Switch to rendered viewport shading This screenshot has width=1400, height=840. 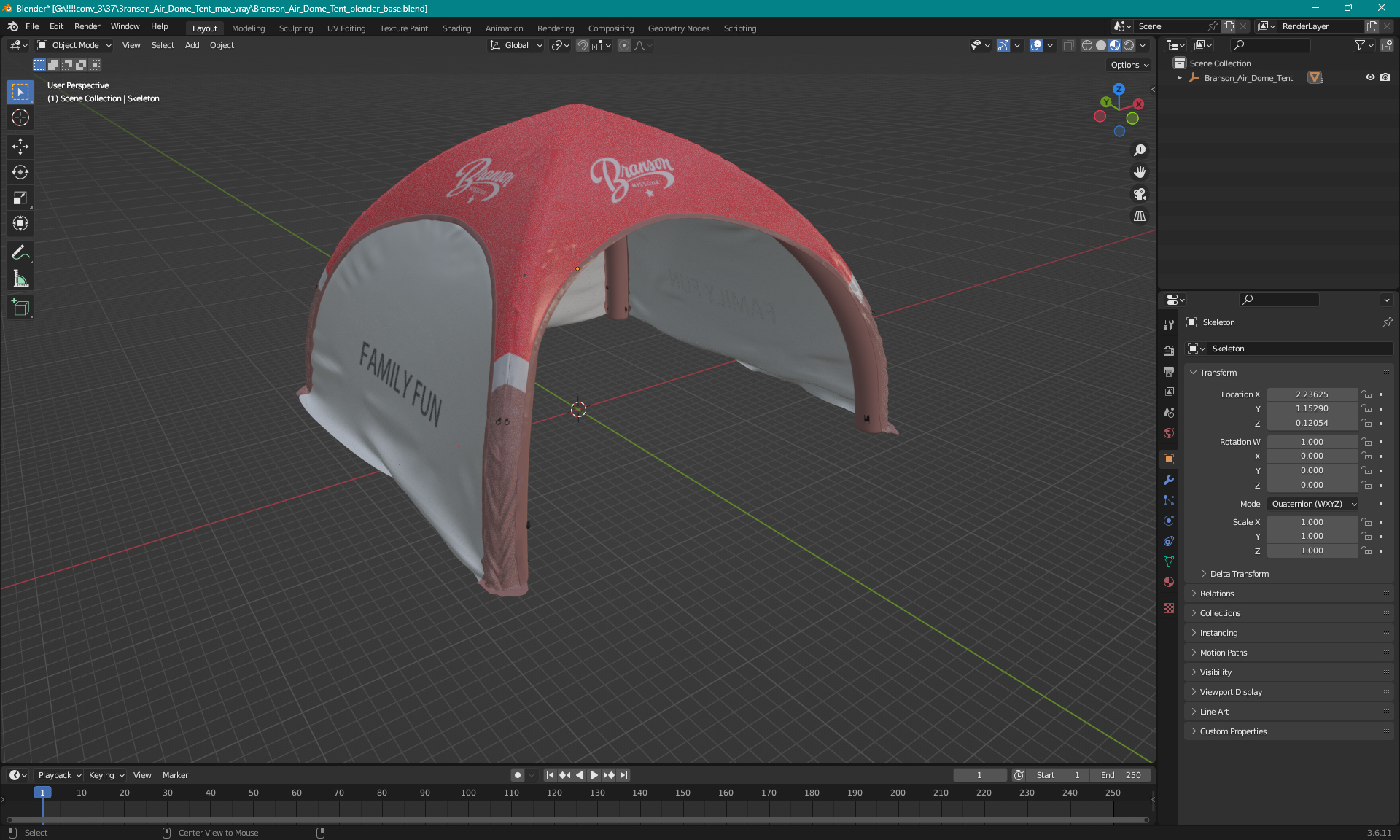[1129, 45]
